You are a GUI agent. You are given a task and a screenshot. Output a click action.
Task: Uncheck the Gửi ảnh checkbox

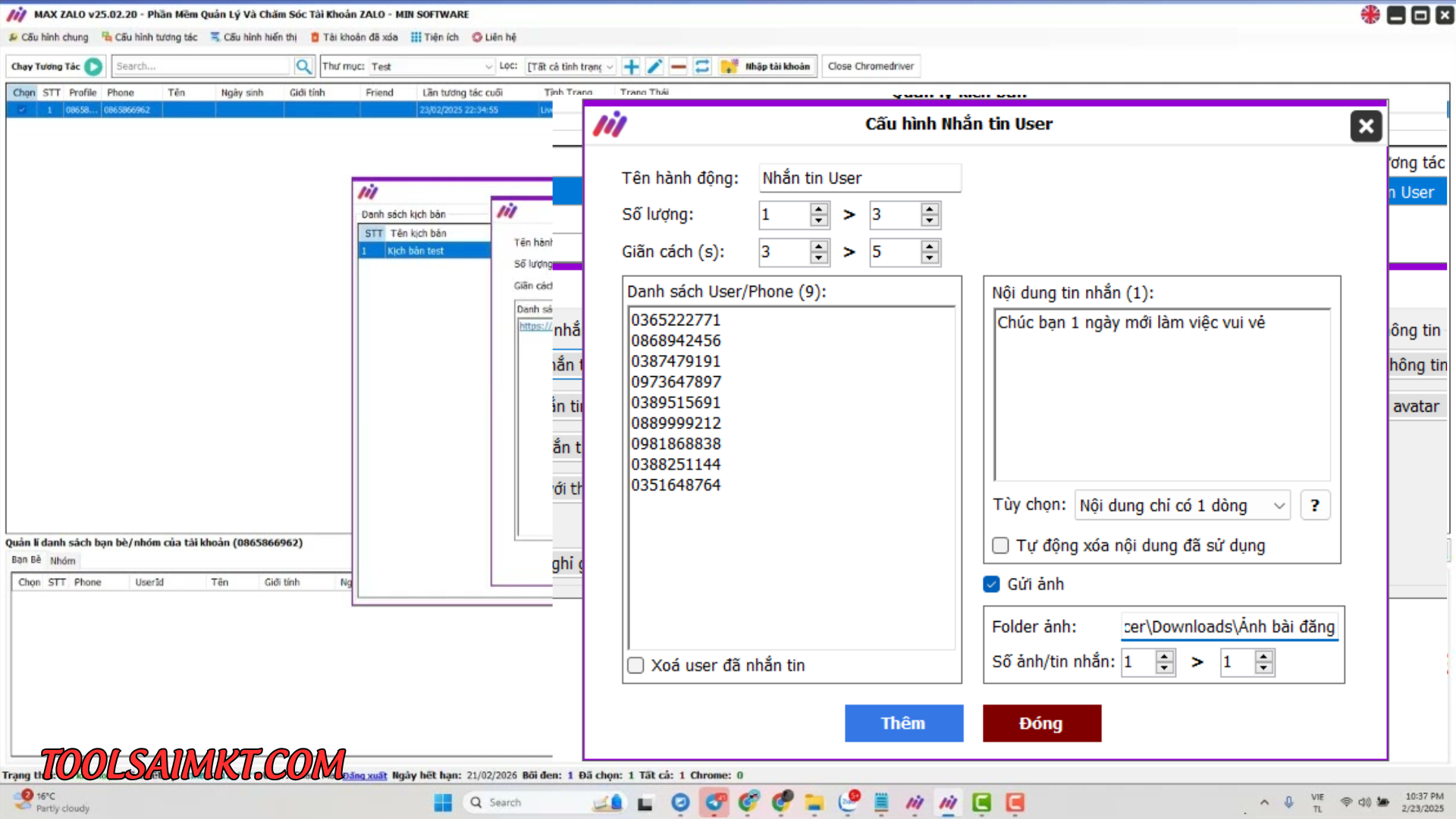991,584
